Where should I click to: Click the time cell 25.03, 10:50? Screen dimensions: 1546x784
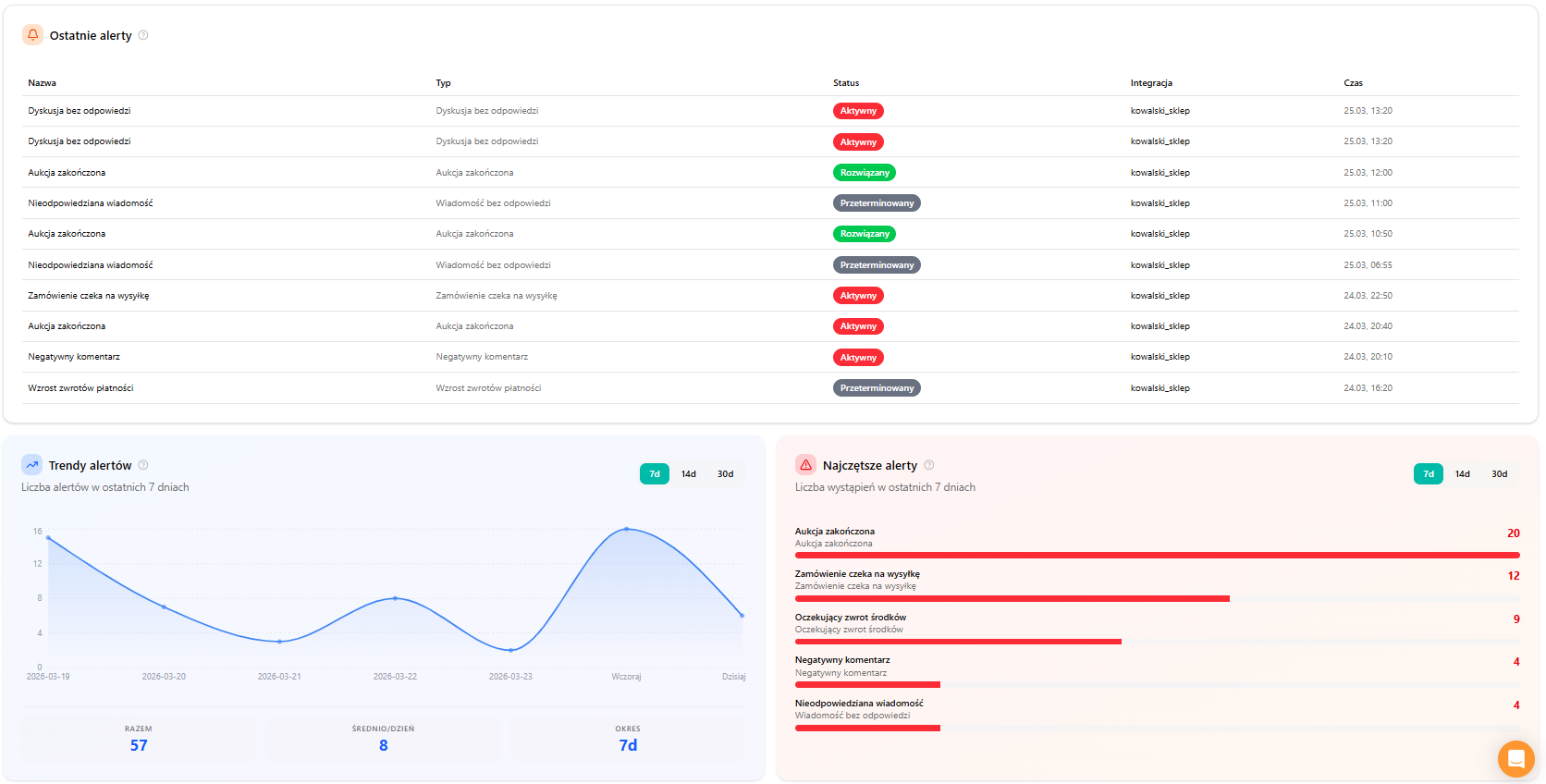(1368, 234)
